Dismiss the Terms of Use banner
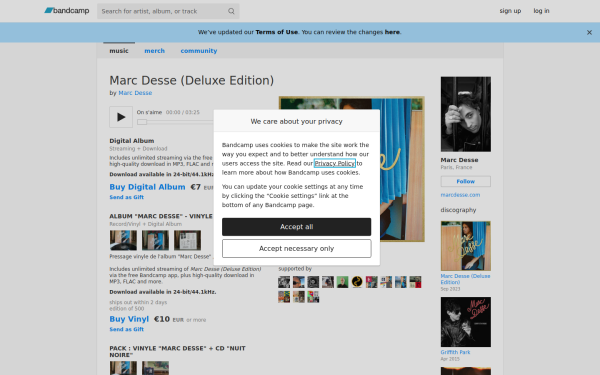 pos(589,33)
